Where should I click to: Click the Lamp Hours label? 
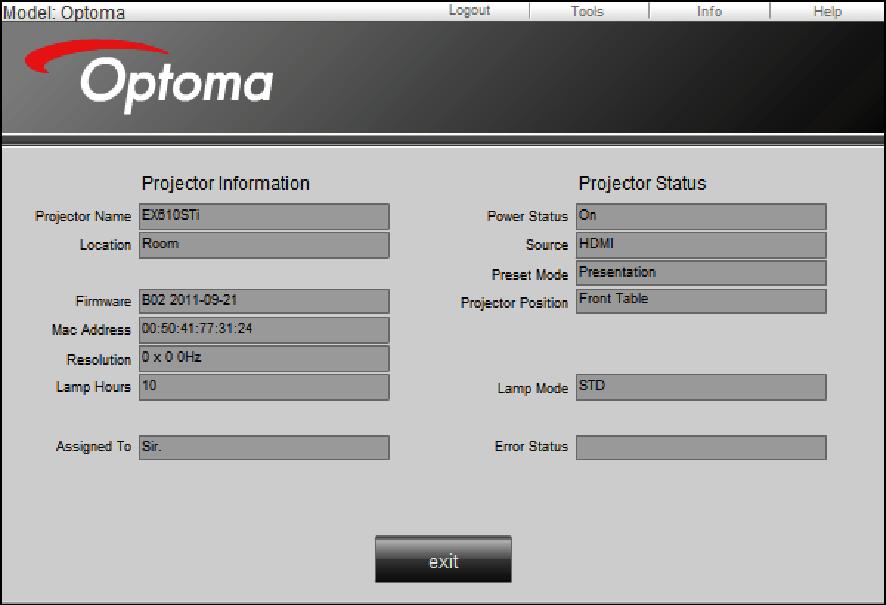pos(93,387)
